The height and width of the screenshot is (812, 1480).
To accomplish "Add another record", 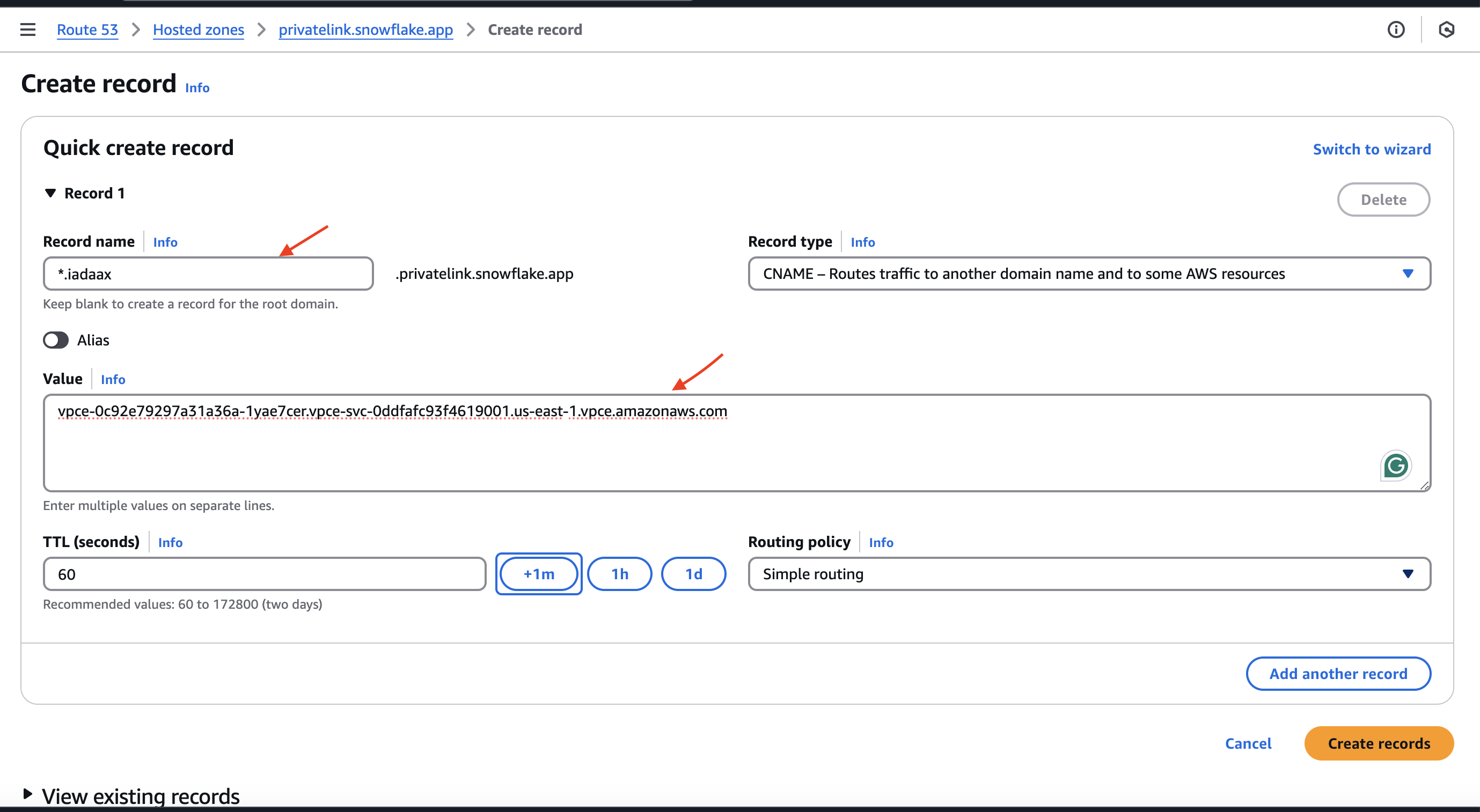I will pos(1338,674).
